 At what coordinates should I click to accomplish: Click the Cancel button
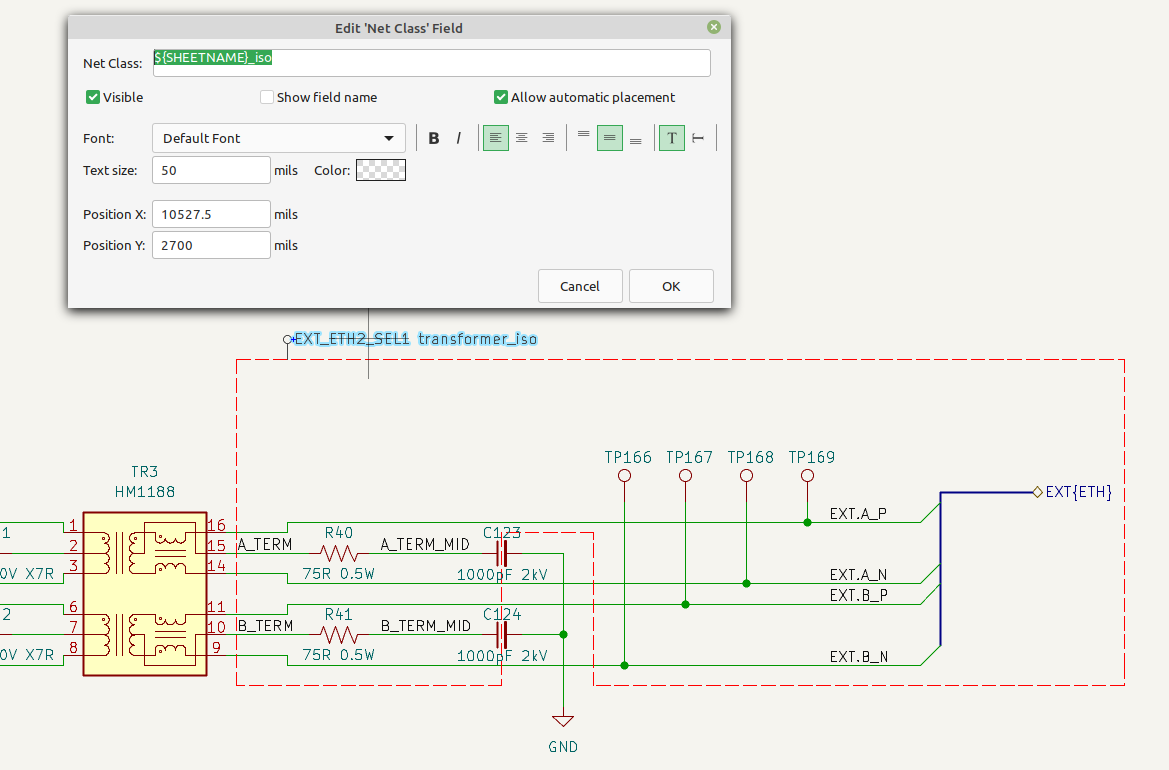click(580, 286)
